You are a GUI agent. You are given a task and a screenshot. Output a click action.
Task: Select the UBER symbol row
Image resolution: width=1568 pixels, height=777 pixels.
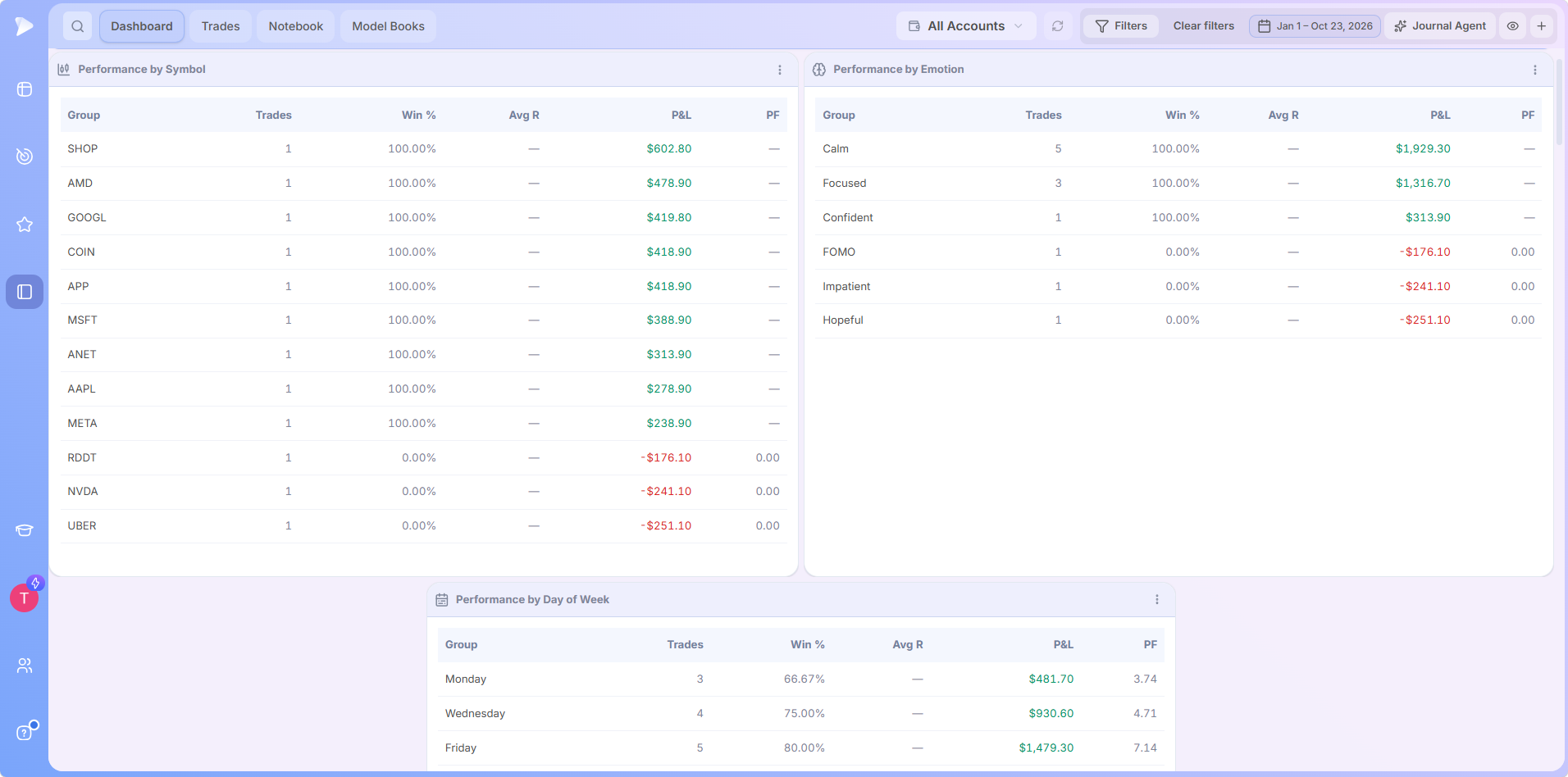[423, 526]
